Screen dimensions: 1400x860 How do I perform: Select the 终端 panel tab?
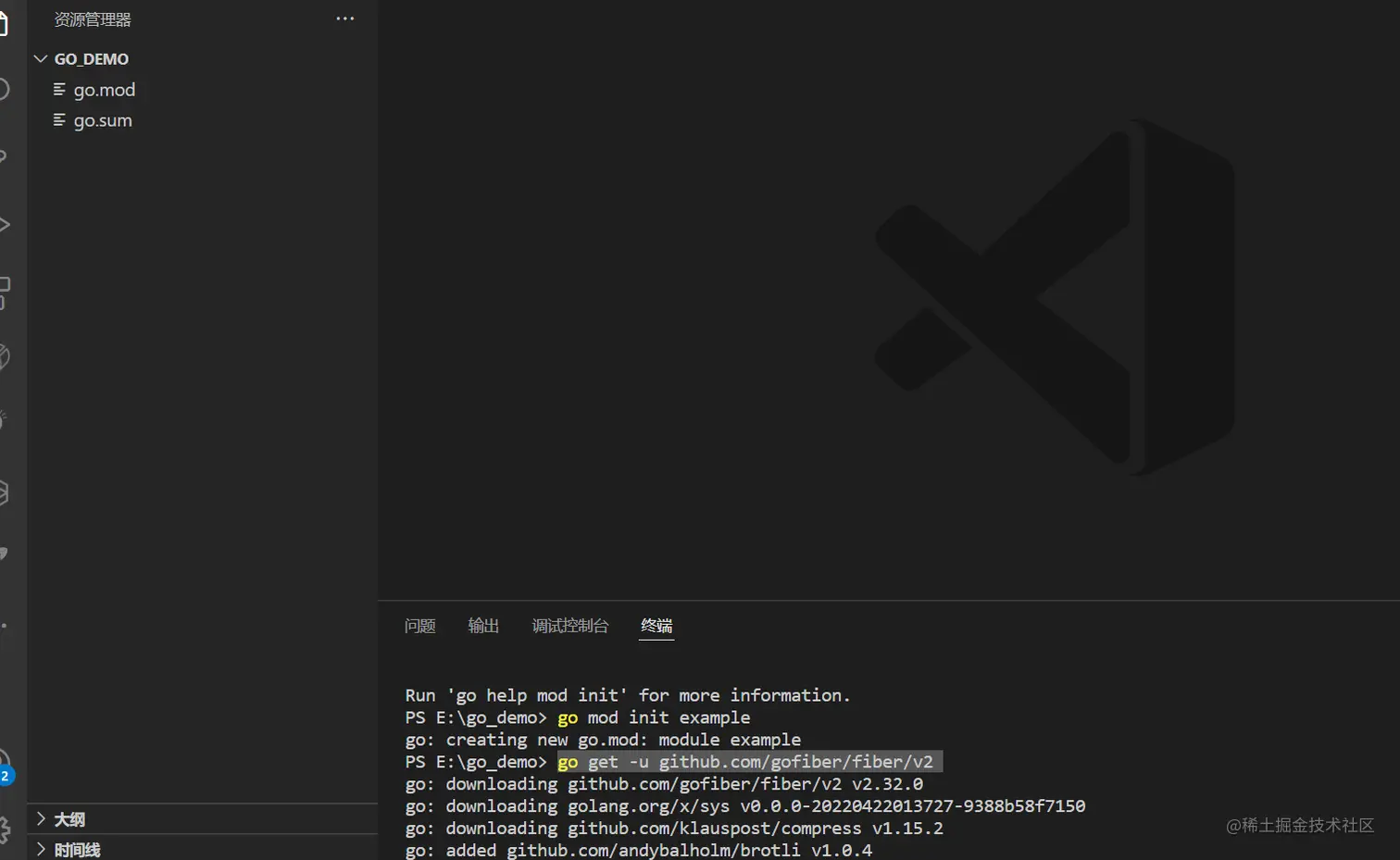click(656, 626)
